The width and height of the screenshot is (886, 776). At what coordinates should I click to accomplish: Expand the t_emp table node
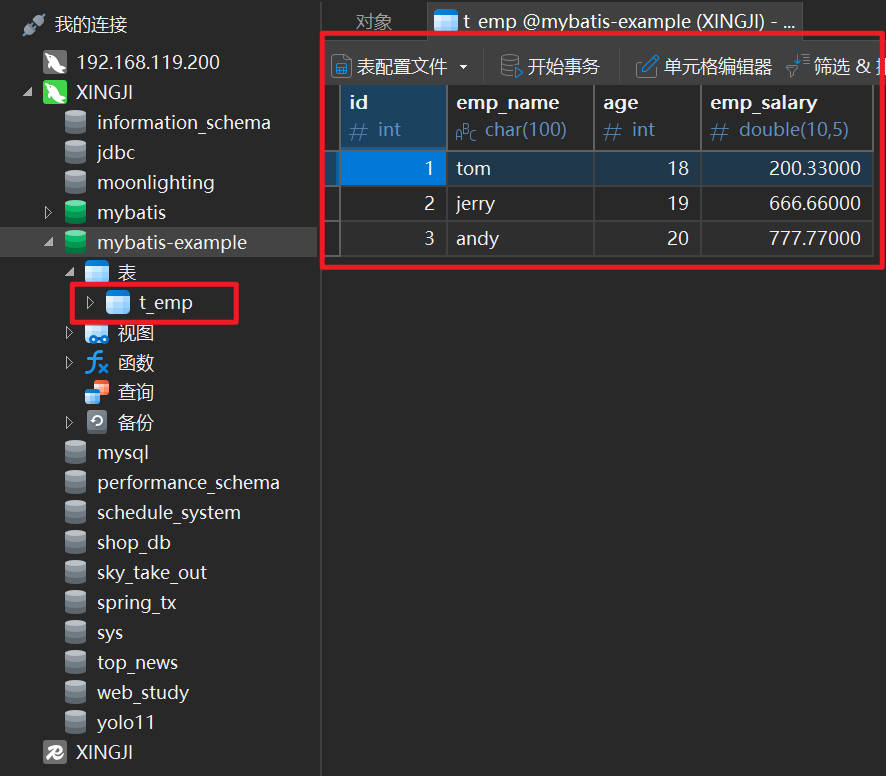(90, 302)
